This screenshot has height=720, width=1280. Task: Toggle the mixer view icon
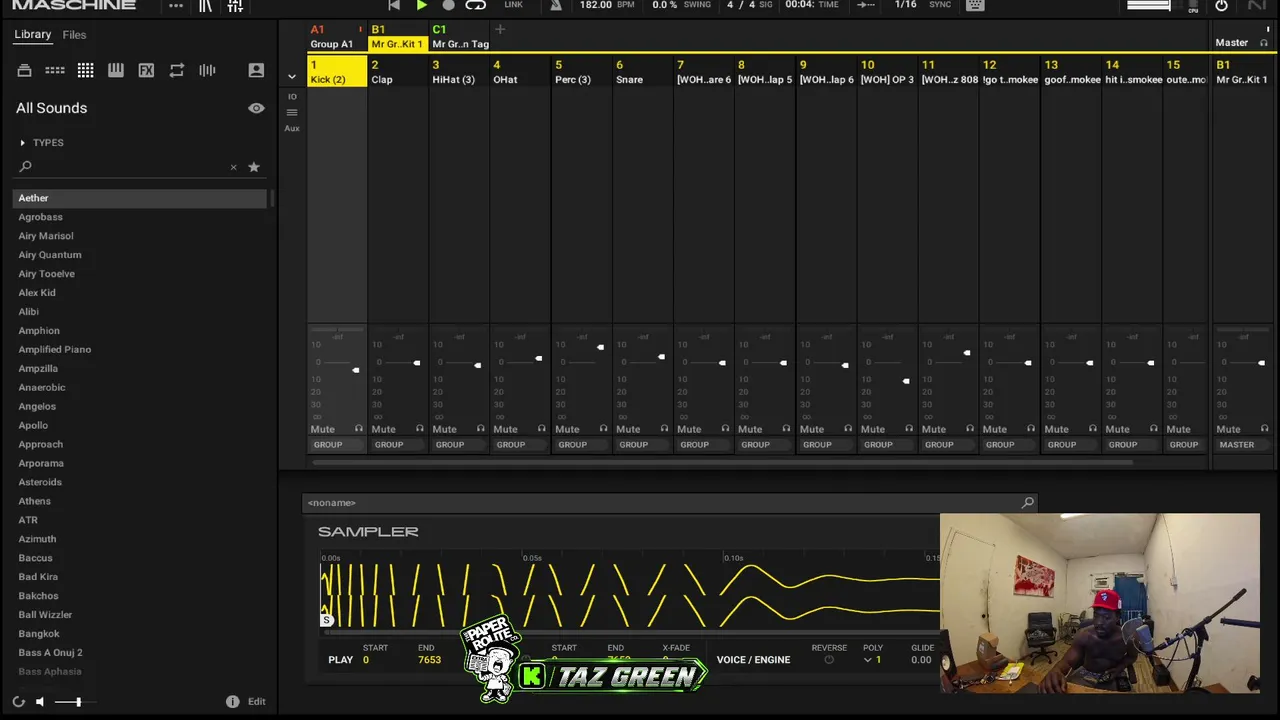tap(235, 6)
